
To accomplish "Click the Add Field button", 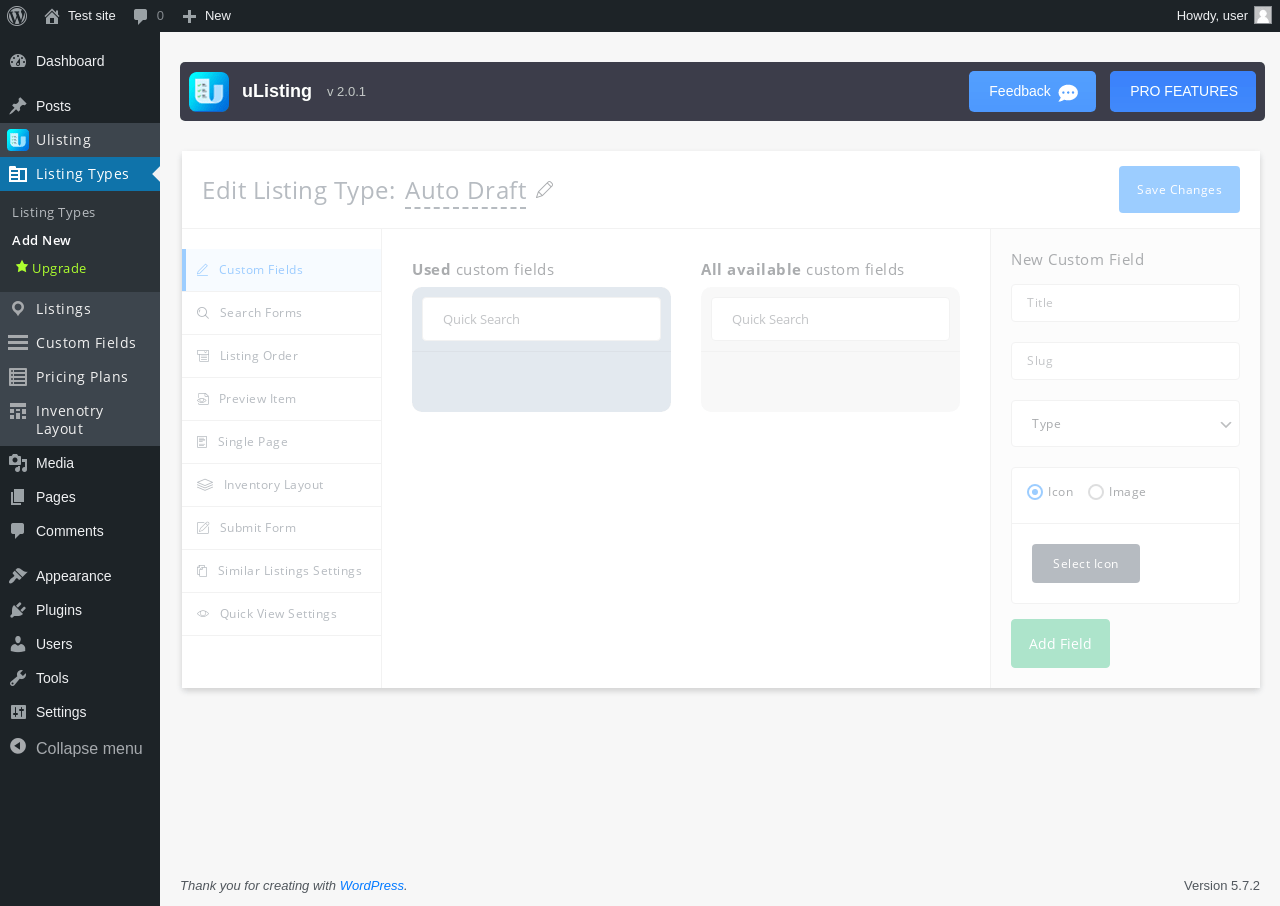I will [1060, 644].
